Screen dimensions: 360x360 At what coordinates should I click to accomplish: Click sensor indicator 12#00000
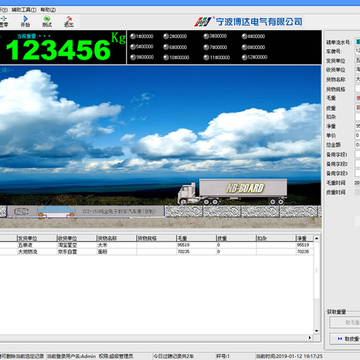tap(255, 57)
